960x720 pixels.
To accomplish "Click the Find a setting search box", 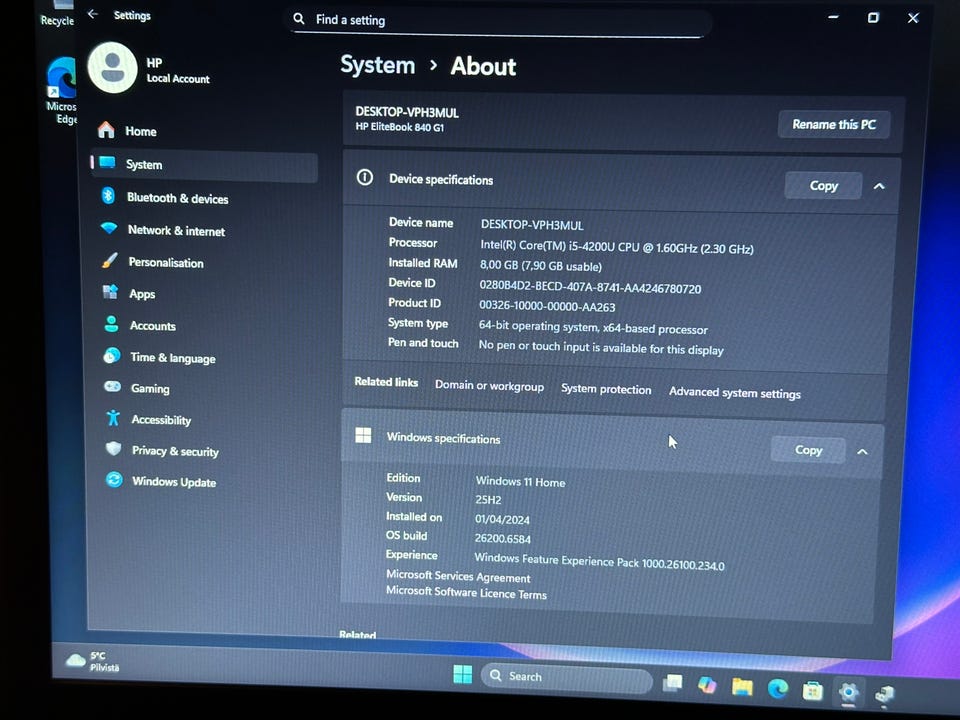I will tap(499, 21).
